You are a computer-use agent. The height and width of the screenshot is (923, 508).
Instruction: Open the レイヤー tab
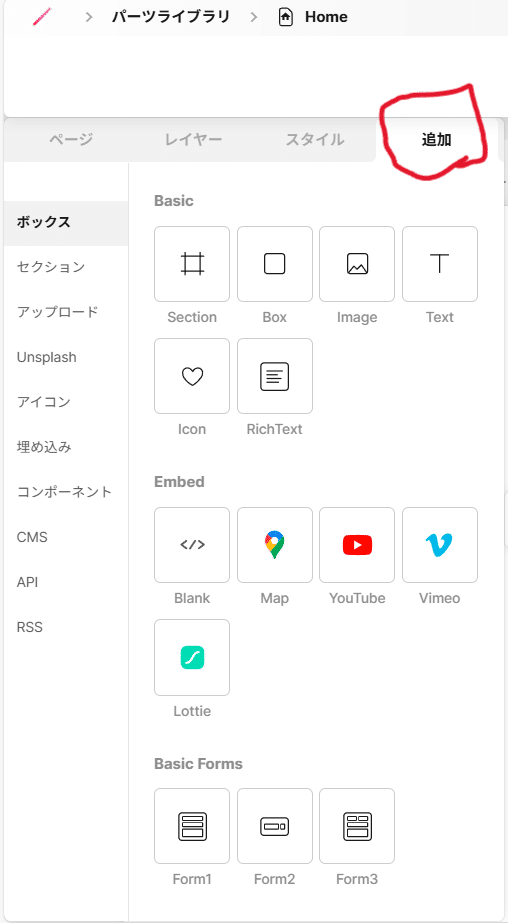coord(193,140)
